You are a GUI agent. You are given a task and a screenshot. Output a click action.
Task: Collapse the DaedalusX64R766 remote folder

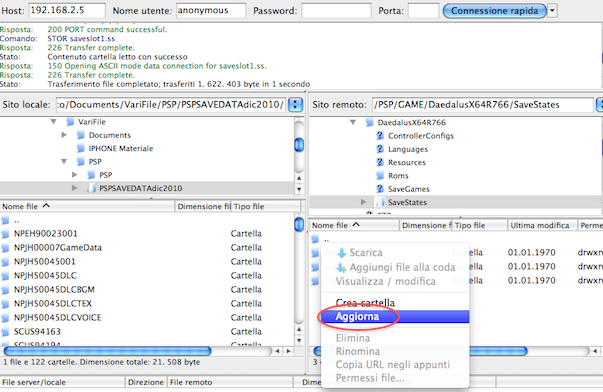tap(353, 122)
